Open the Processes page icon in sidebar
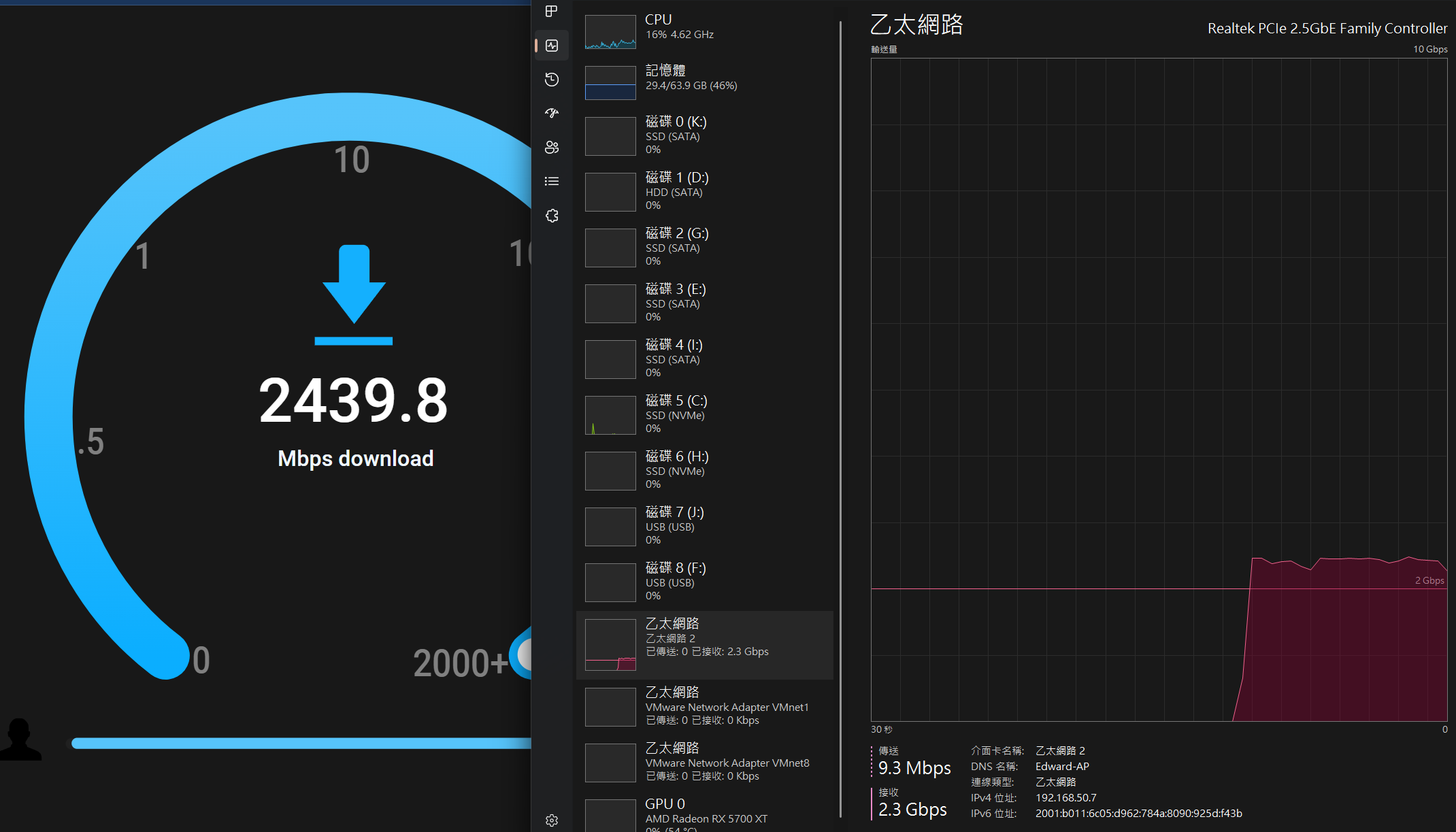1456x832 pixels. point(552,11)
